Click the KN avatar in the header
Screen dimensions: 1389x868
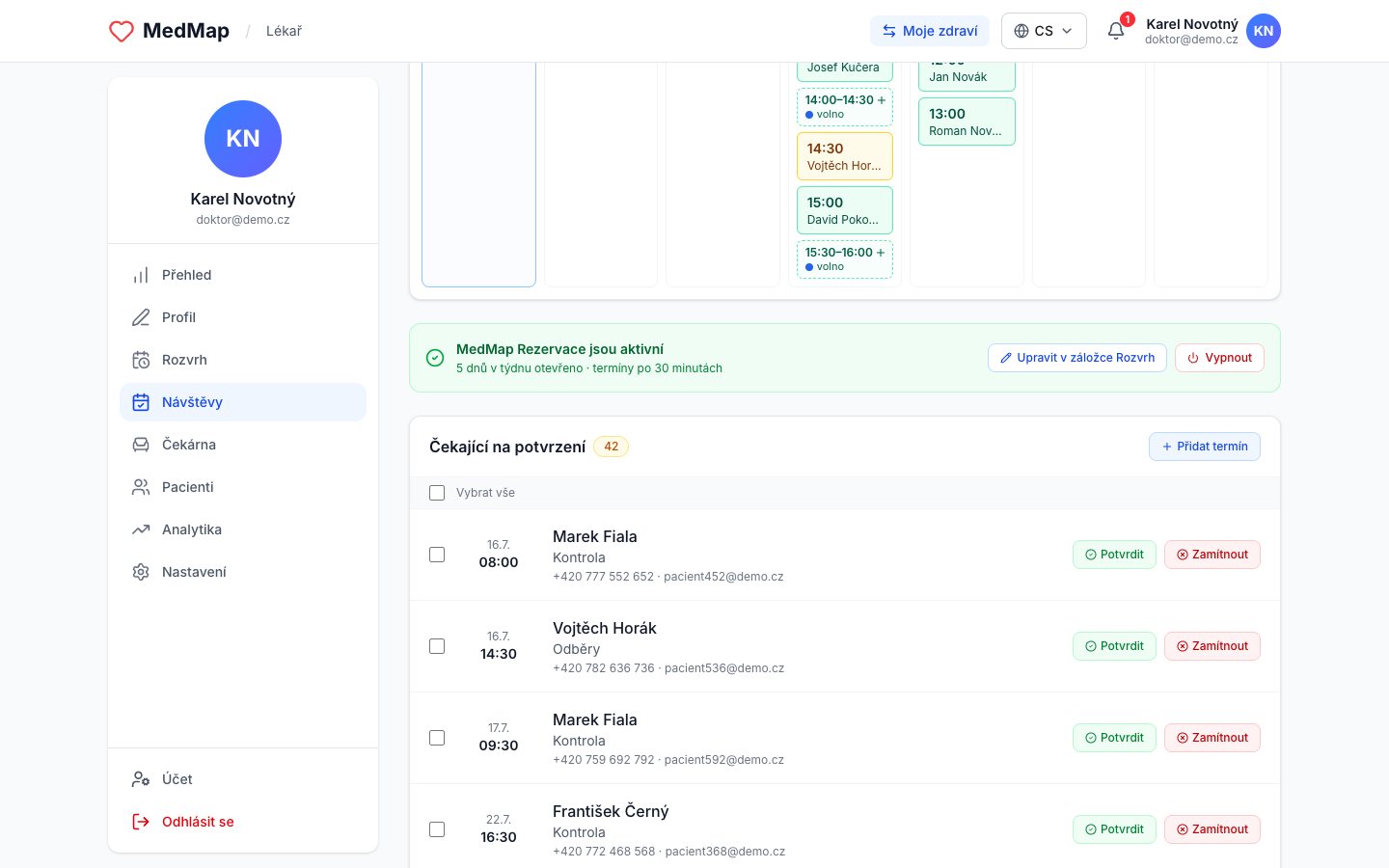[1264, 31]
